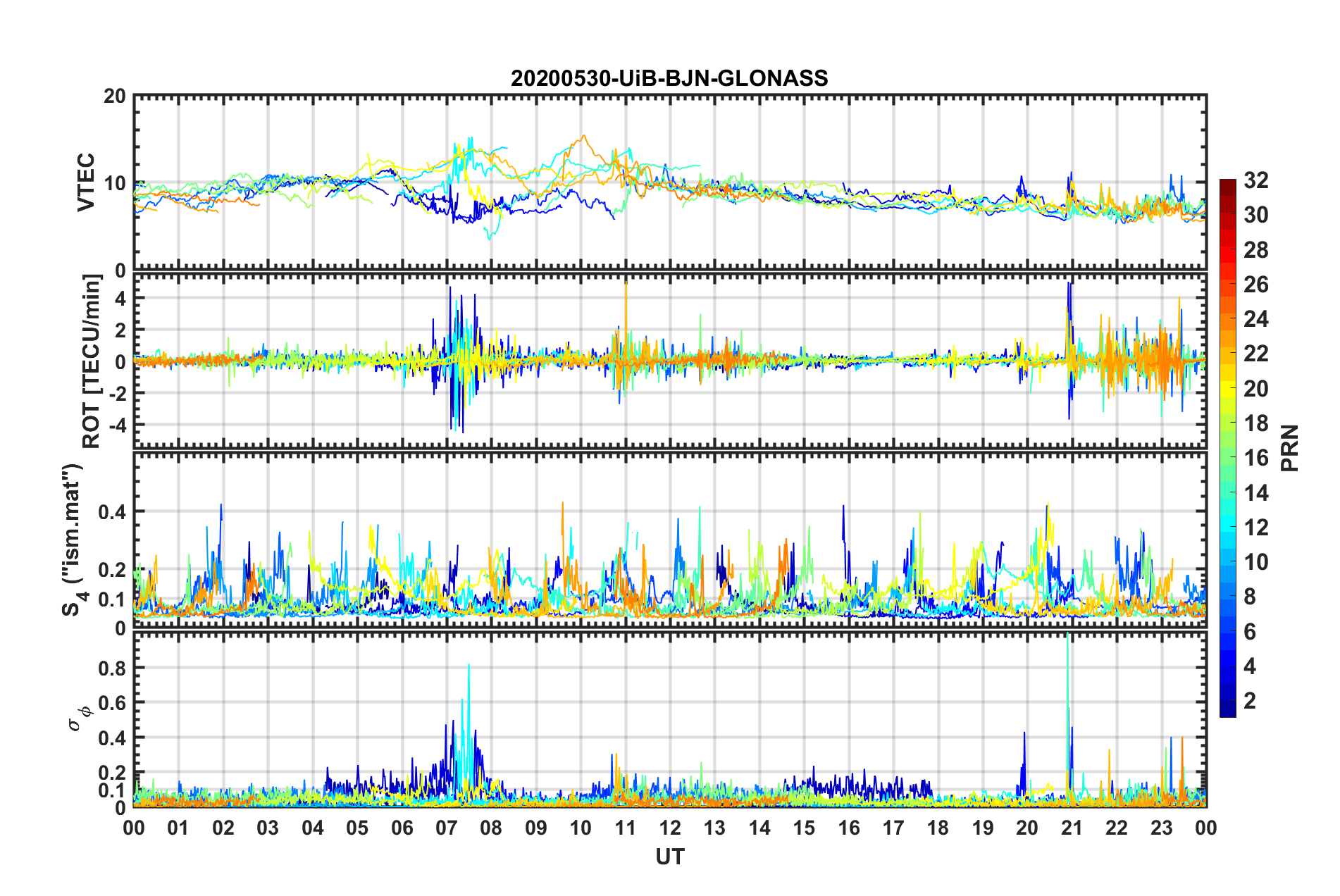
Task: Click the VTEC axis tick label 20
Action: tap(114, 96)
